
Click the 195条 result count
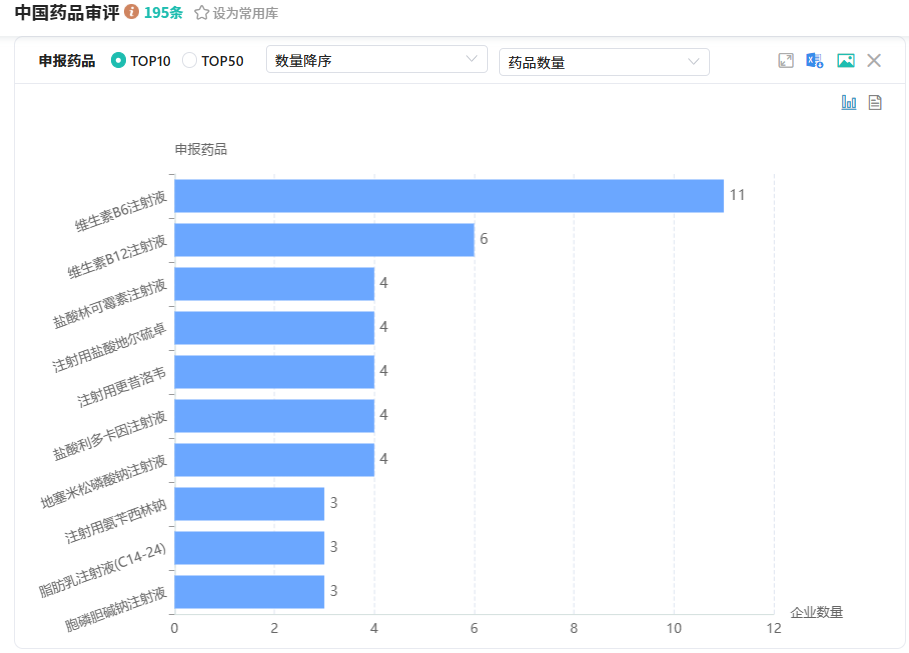163,13
